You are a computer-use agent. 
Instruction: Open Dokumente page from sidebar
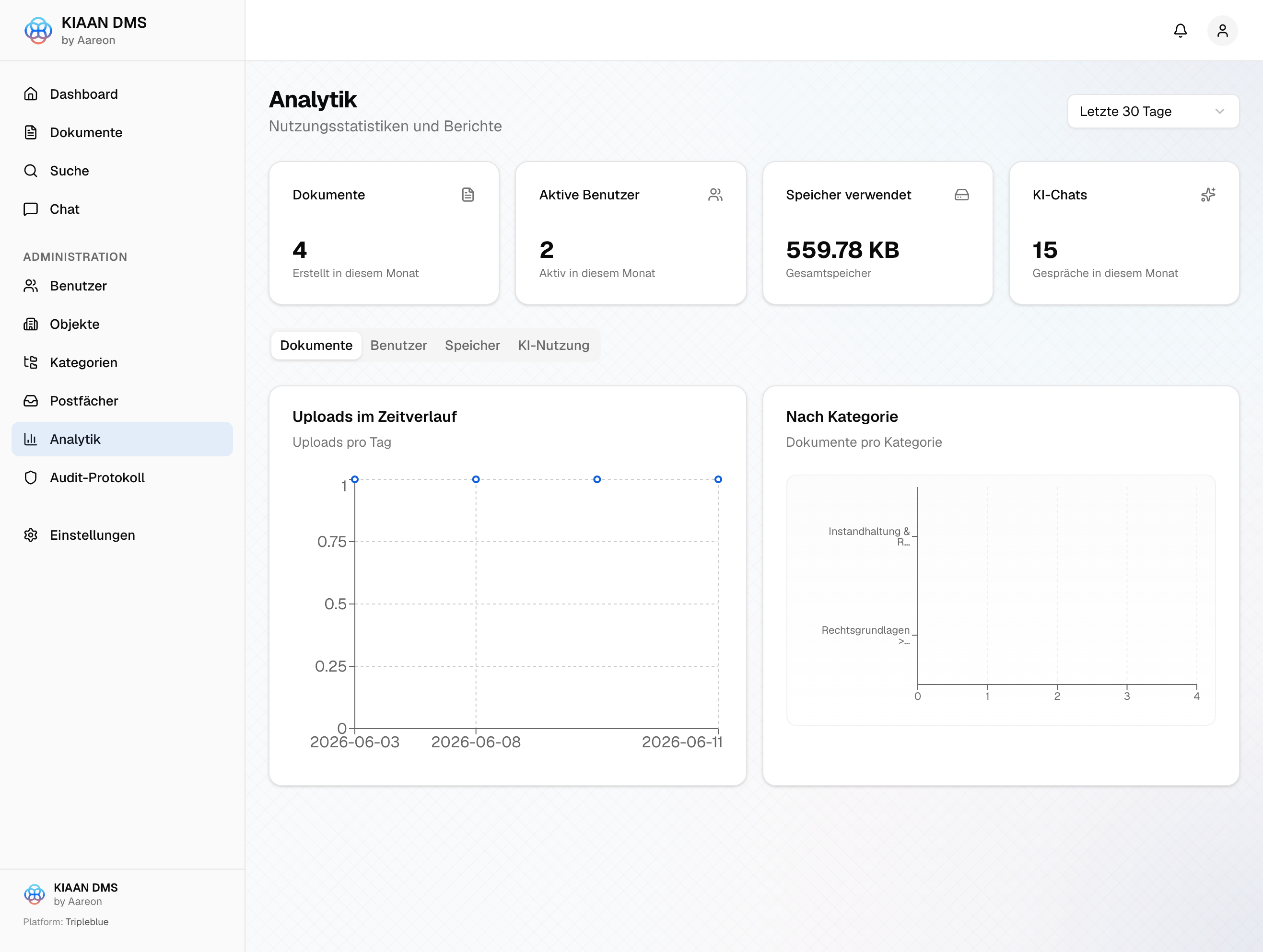pos(122,132)
